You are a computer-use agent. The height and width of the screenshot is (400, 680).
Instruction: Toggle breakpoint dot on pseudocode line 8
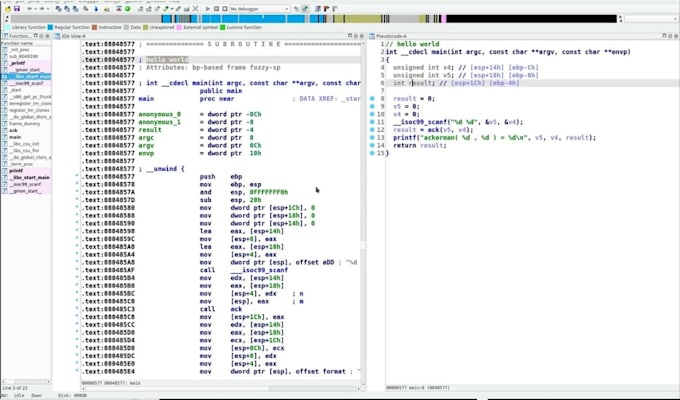(x=372, y=98)
